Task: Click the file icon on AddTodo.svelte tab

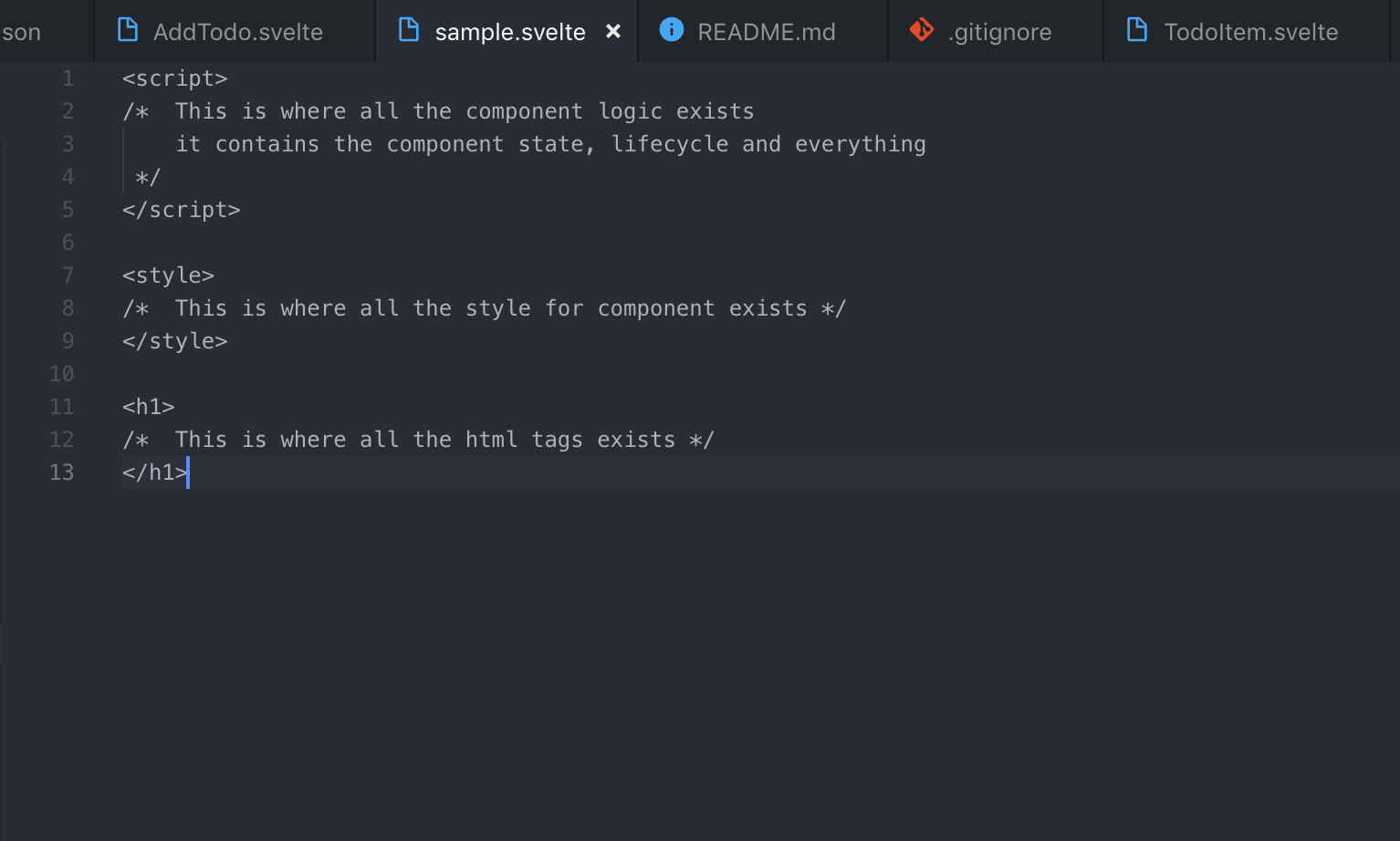Action: point(128,30)
